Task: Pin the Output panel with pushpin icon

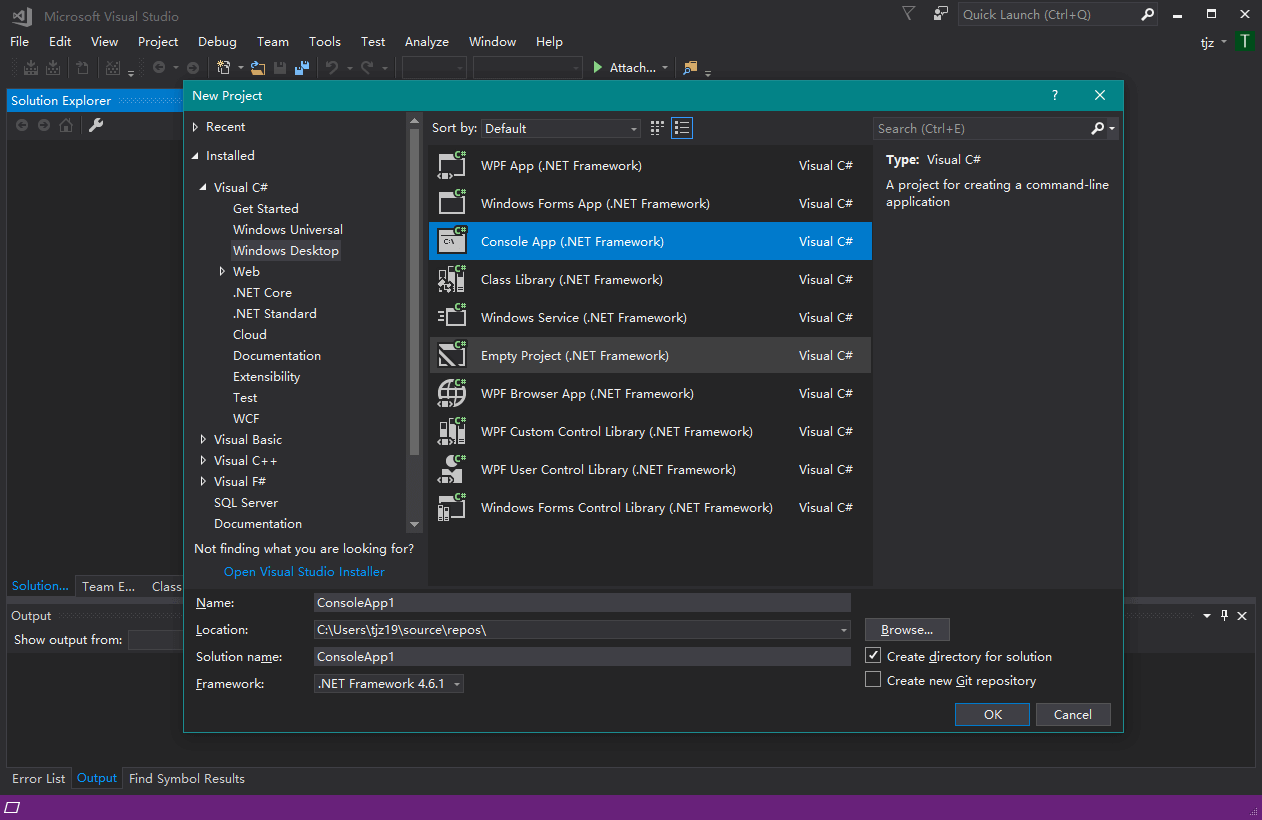Action: point(1224,616)
